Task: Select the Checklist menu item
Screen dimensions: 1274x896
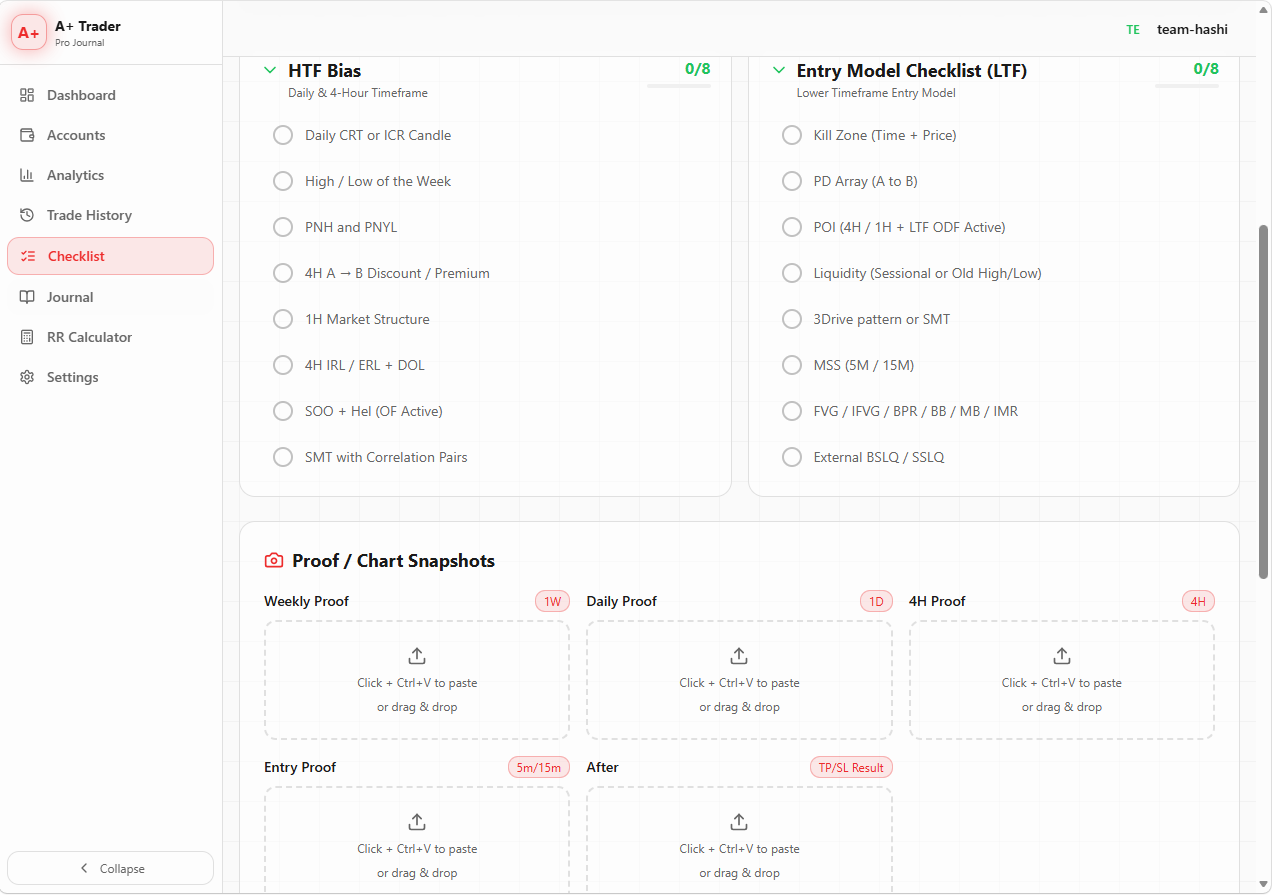Action: click(110, 256)
